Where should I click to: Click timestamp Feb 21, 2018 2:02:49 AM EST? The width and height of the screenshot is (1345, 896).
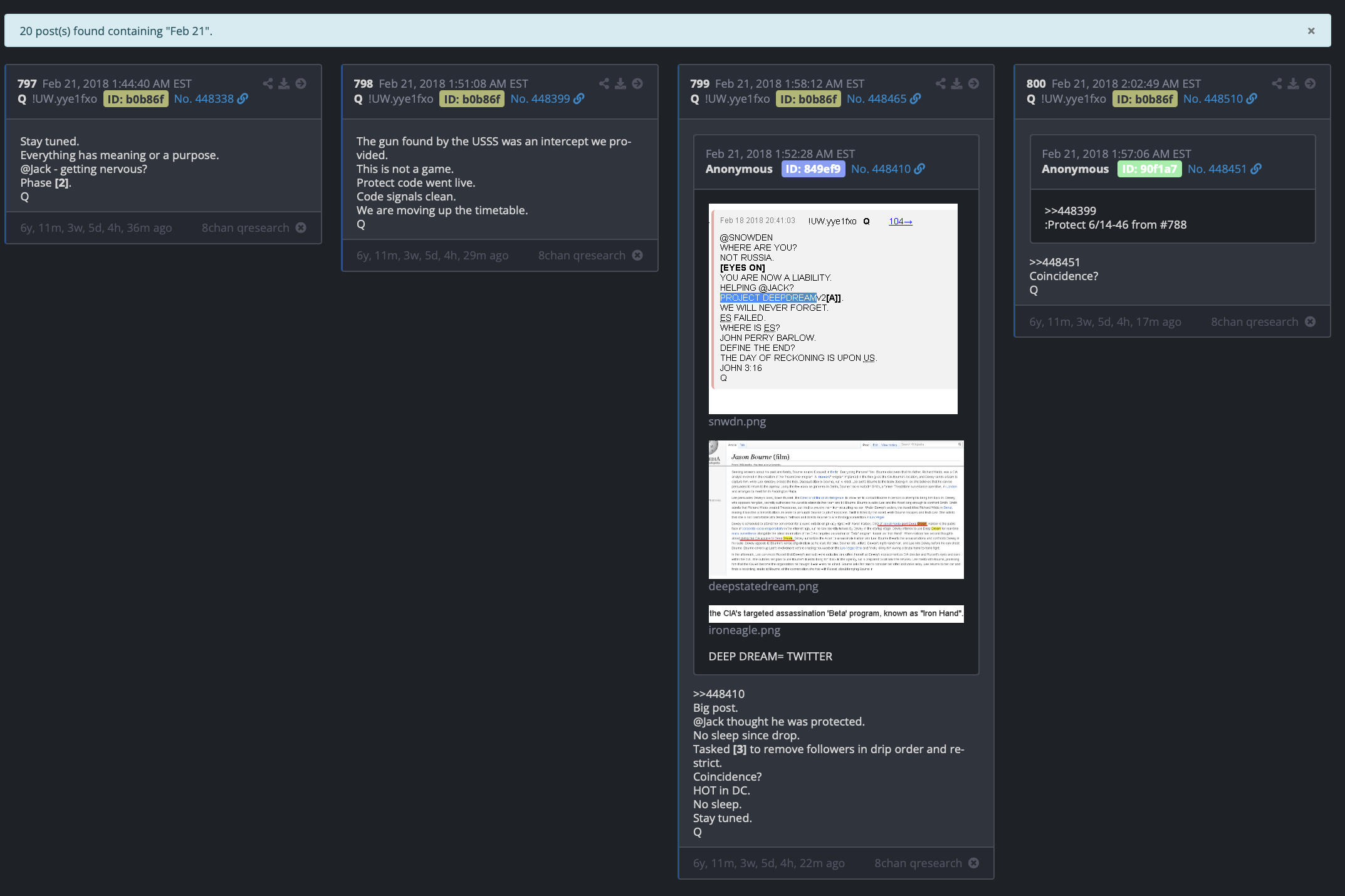pyautogui.click(x=1126, y=84)
